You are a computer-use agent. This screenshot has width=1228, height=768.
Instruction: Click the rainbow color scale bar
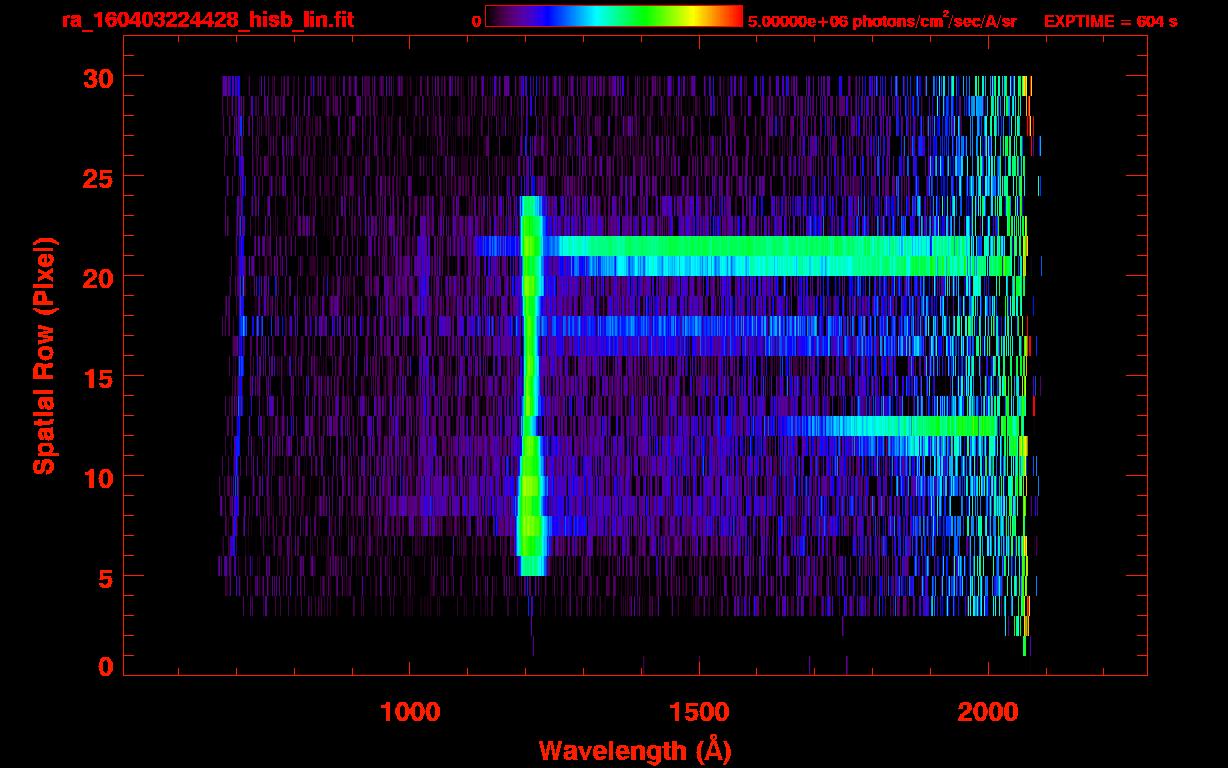pyautogui.click(x=614, y=16)
